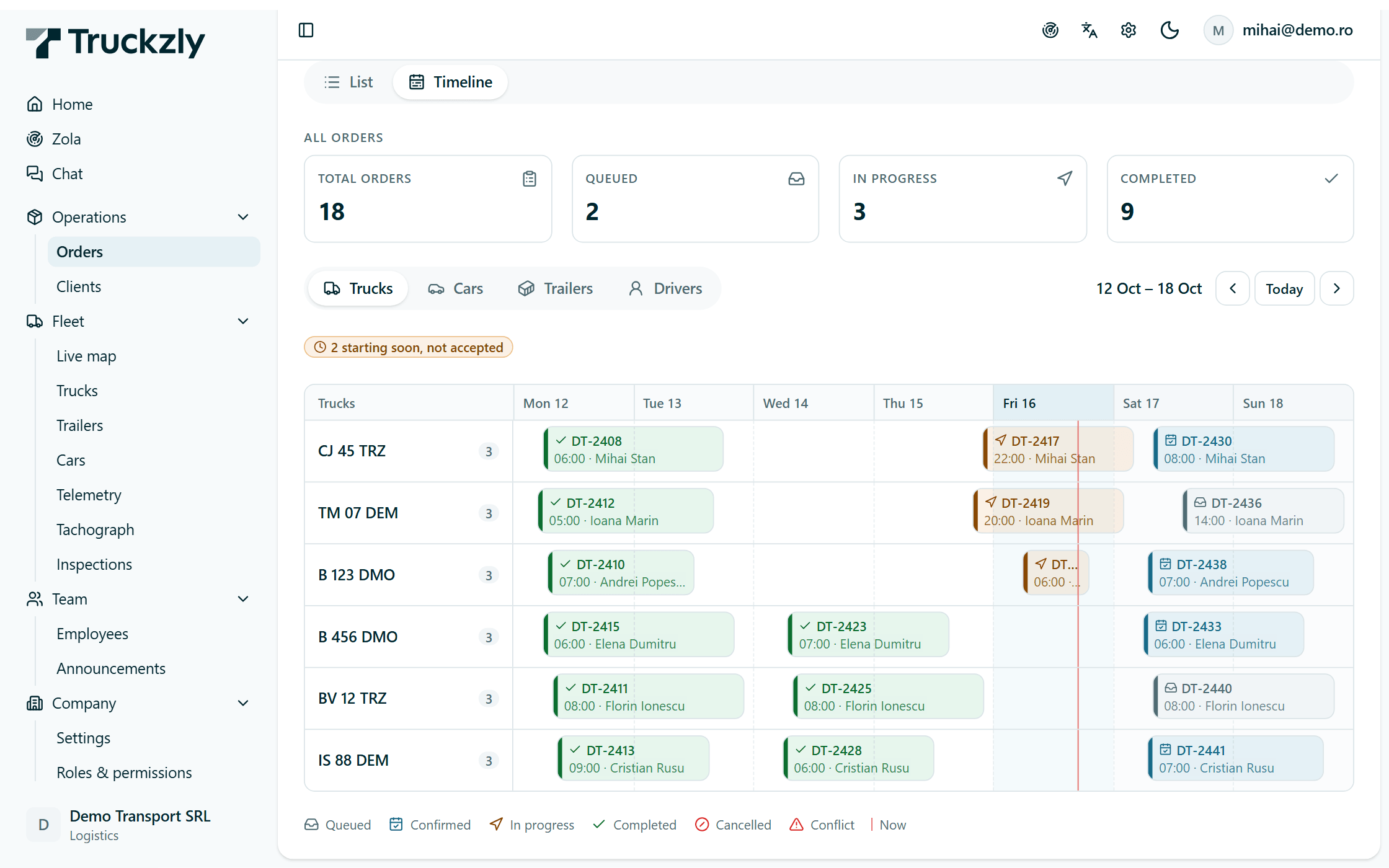The image size is (1389, 868).
Task: Toggle dark mode moon icon
Action: pos(1169,30)
